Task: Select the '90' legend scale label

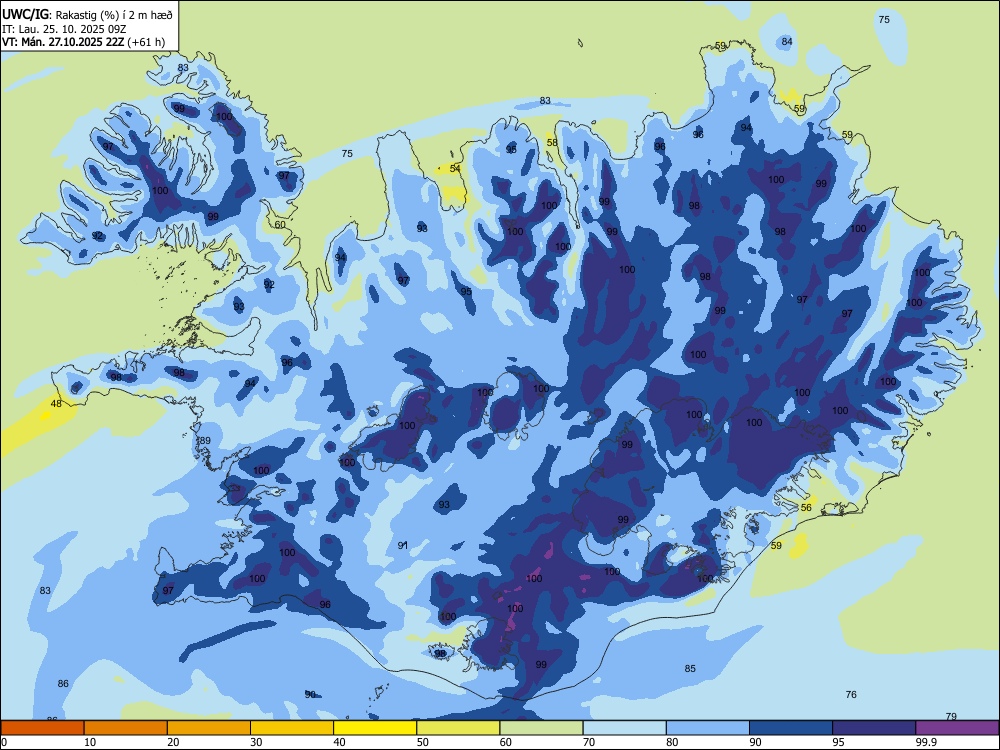Action: pyautogui.click(x=755, y=742)
